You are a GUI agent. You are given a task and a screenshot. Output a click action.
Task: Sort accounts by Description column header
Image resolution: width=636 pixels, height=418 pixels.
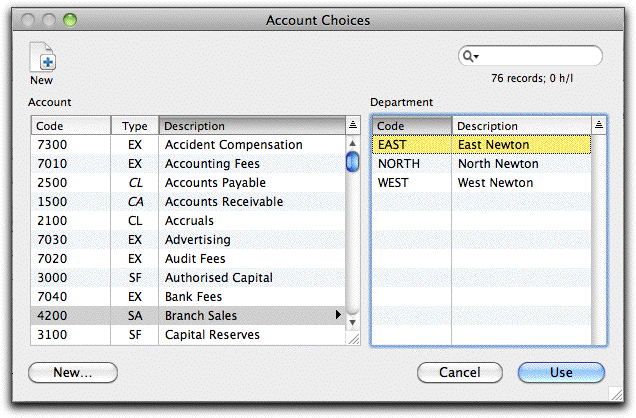pos(252,126)
